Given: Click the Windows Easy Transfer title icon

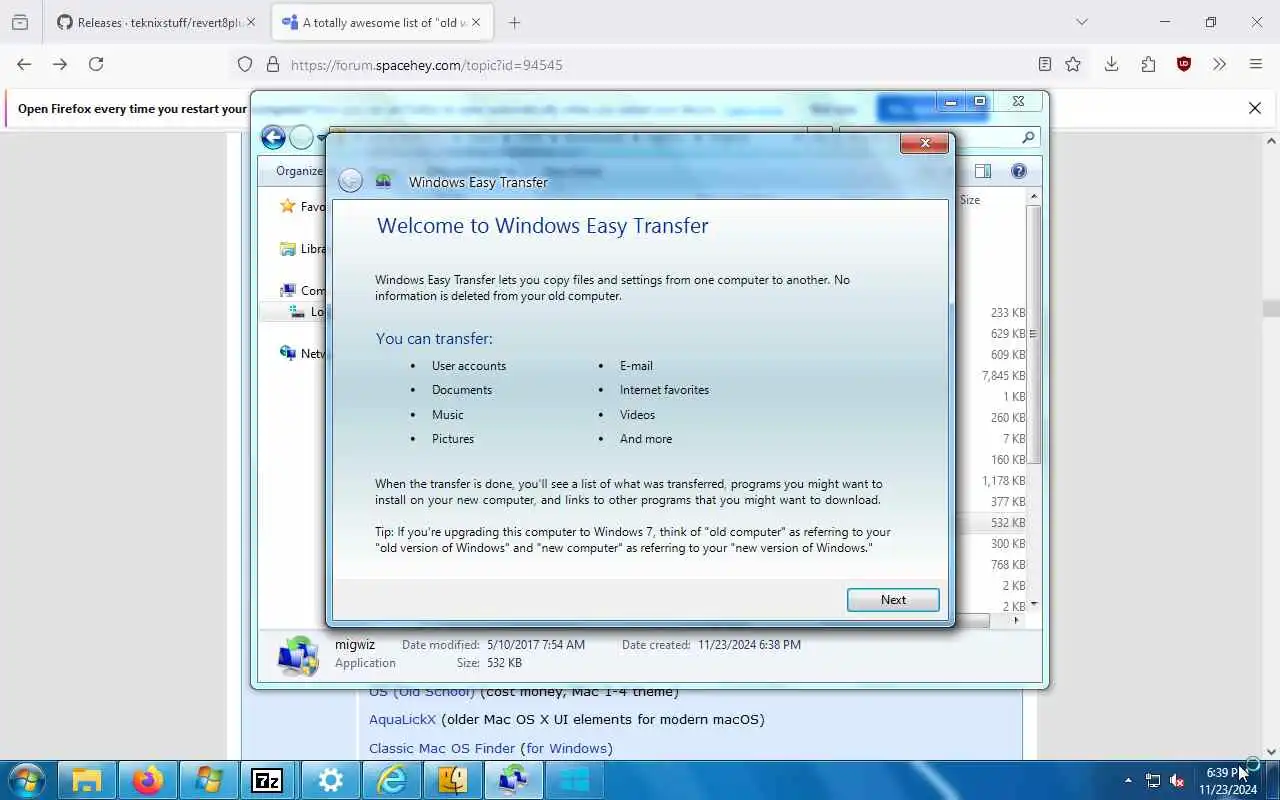Looking at the screenshot, I should [x=383, y=181].
